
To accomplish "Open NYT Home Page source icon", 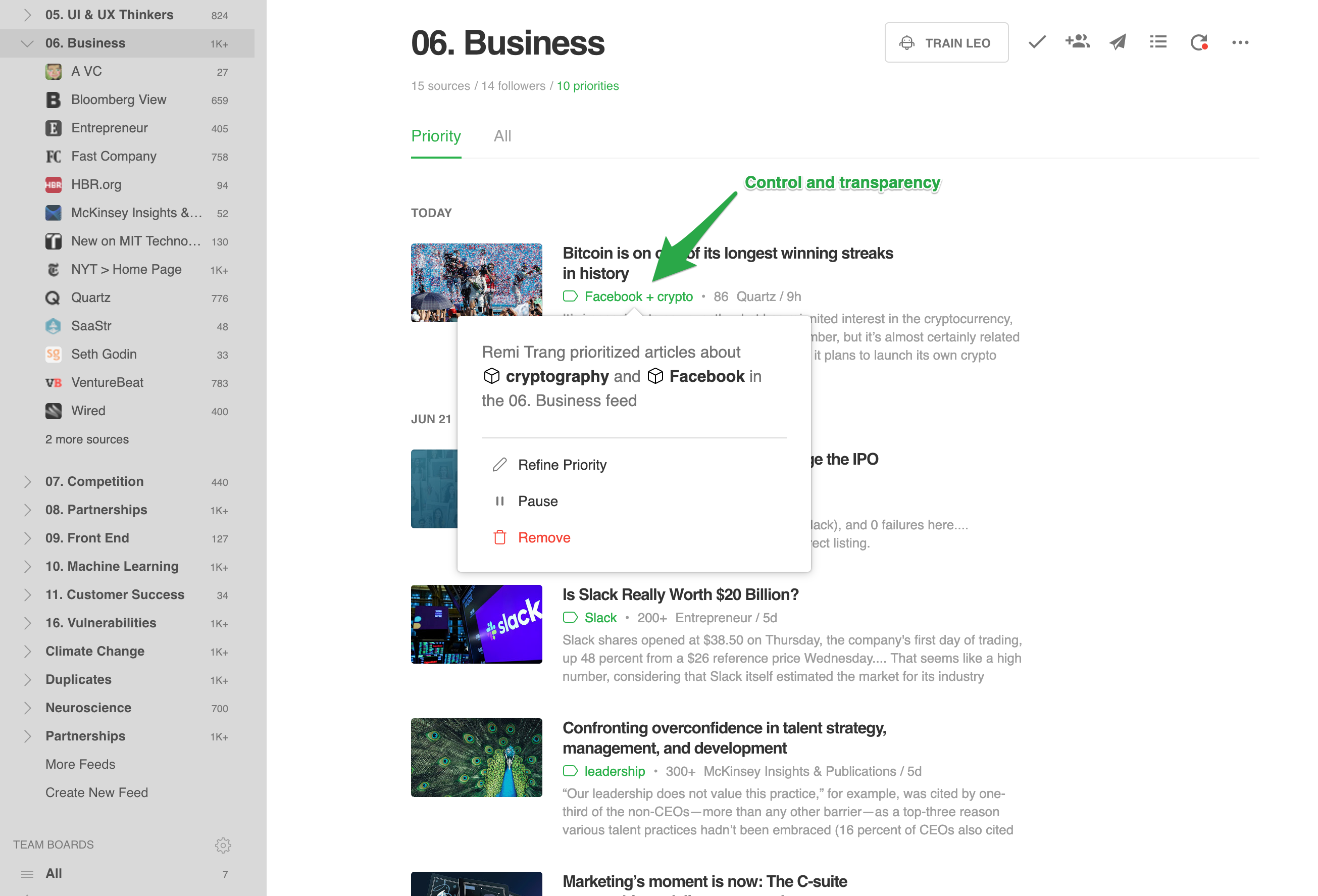I will [54, 270].
